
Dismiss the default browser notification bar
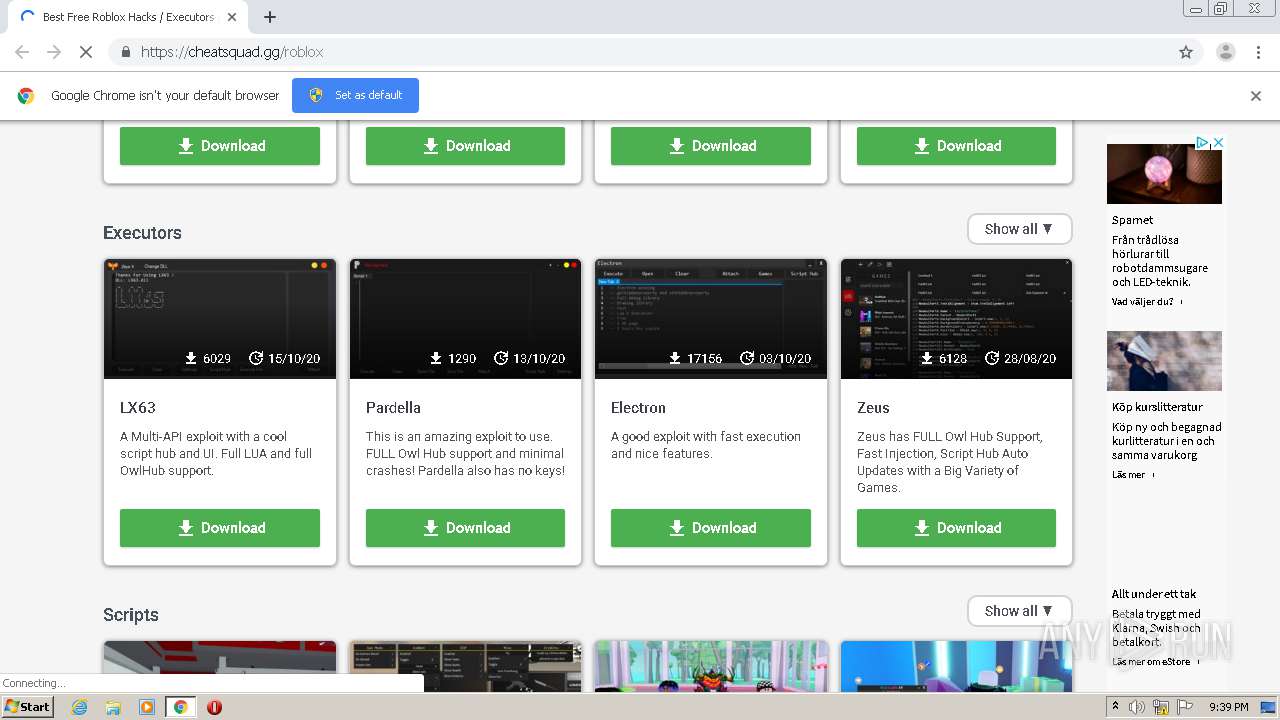(1256, 96)
